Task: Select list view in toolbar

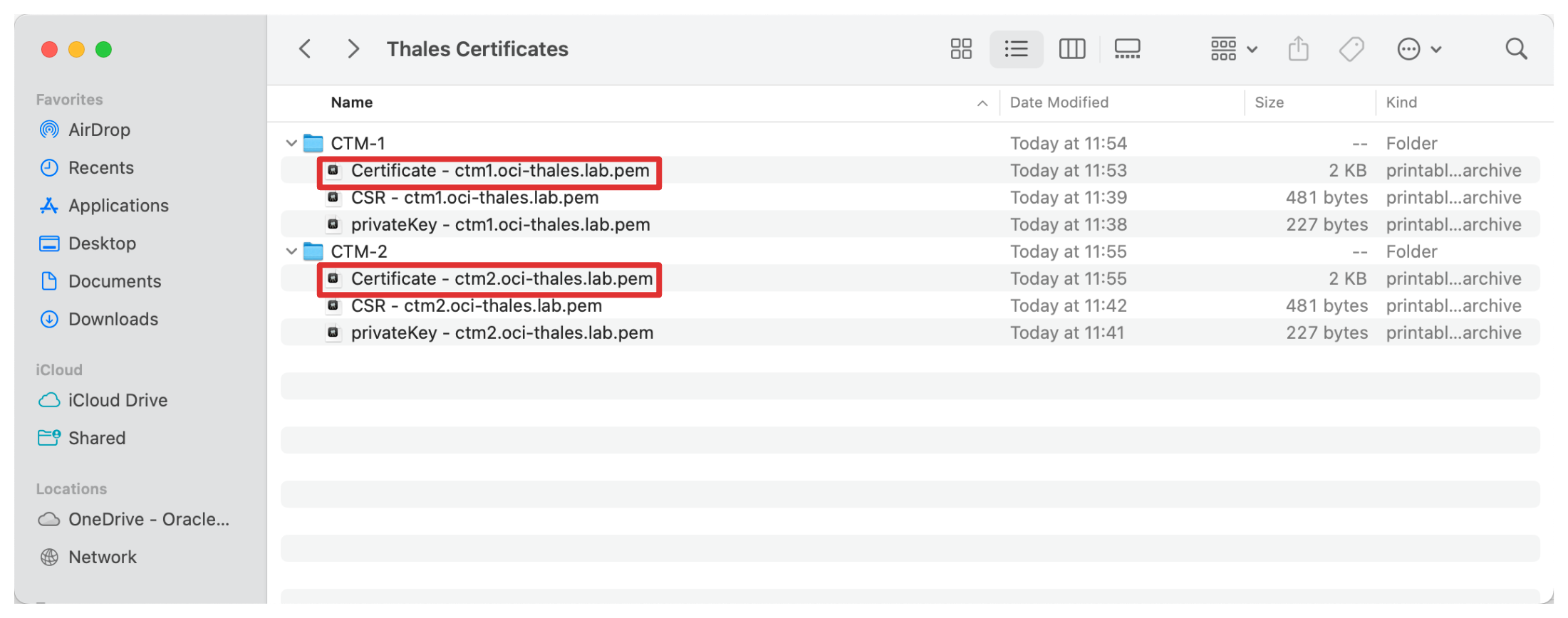Action: (1016, 49)
